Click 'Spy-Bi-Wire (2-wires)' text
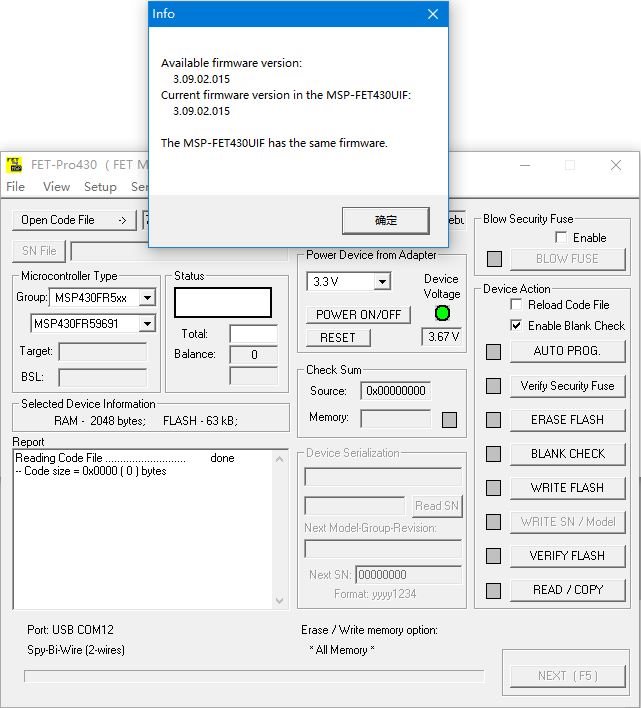Viewport: 641px width, 708px height. 76,650
